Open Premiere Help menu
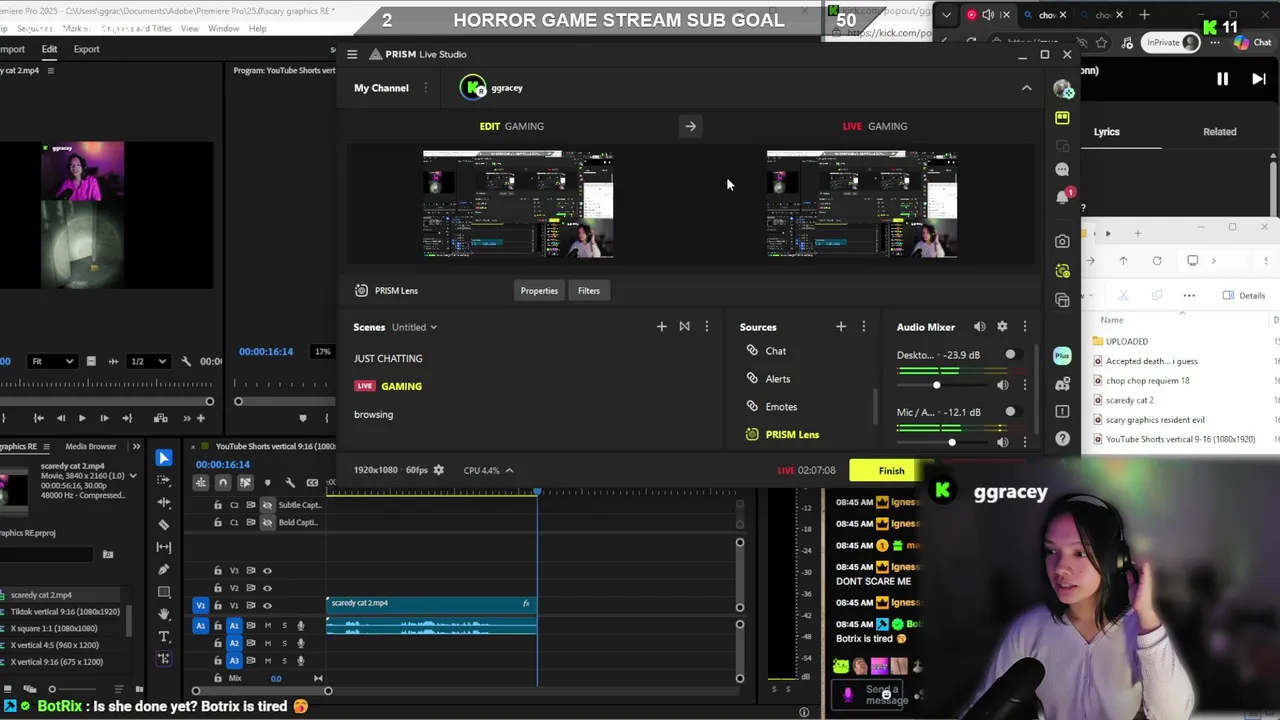This screenshot has height=720, width=1280. point(257,29)
